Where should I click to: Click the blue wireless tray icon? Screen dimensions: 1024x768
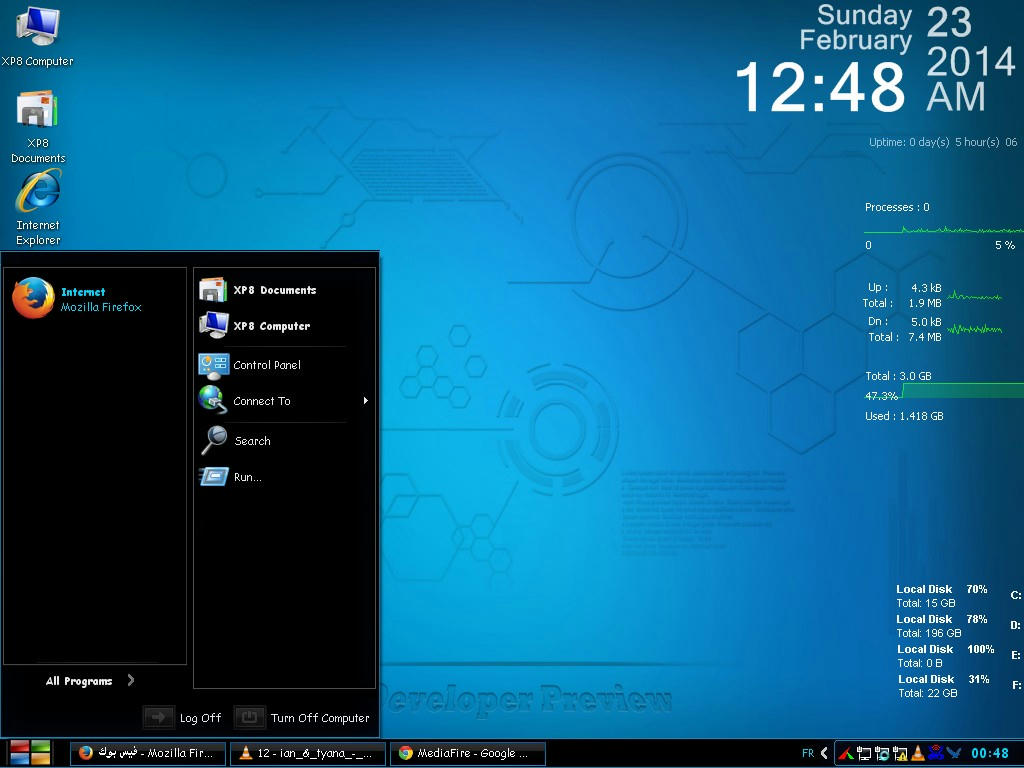[x=935, y=752]
